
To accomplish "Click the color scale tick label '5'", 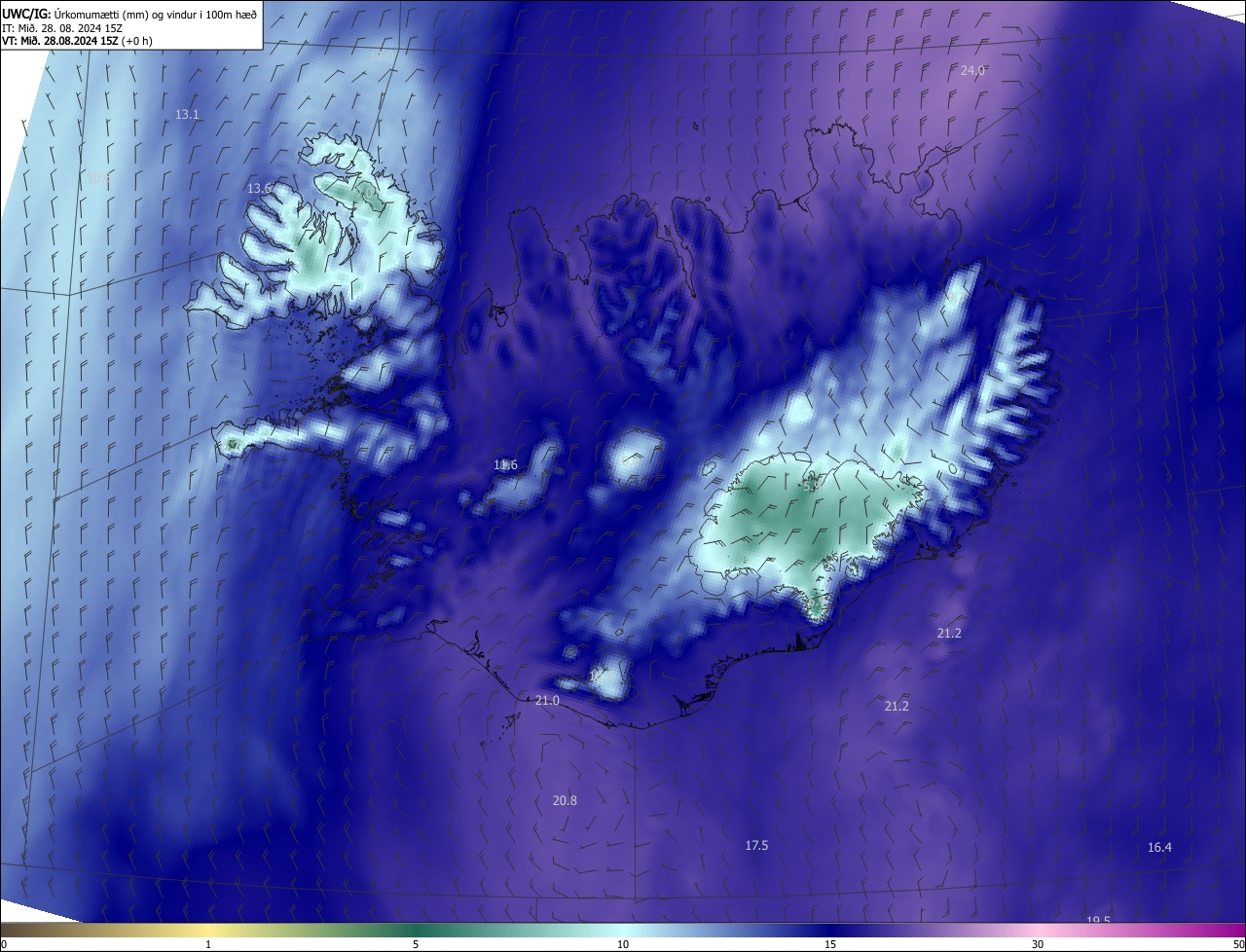I will (x=416, y=944).
